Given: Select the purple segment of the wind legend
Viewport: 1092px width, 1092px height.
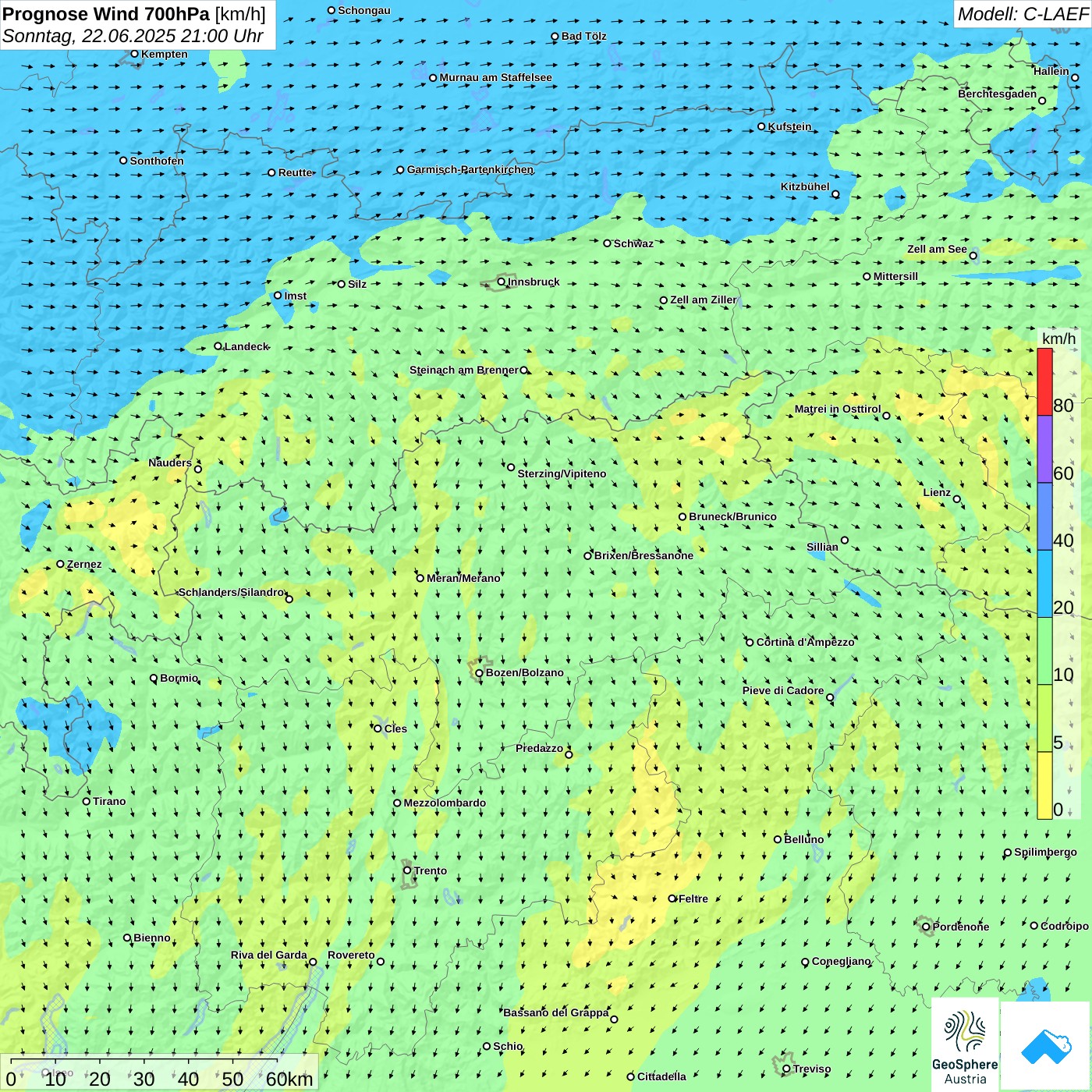Looking at the screenshot, I should pos(1044,449).
